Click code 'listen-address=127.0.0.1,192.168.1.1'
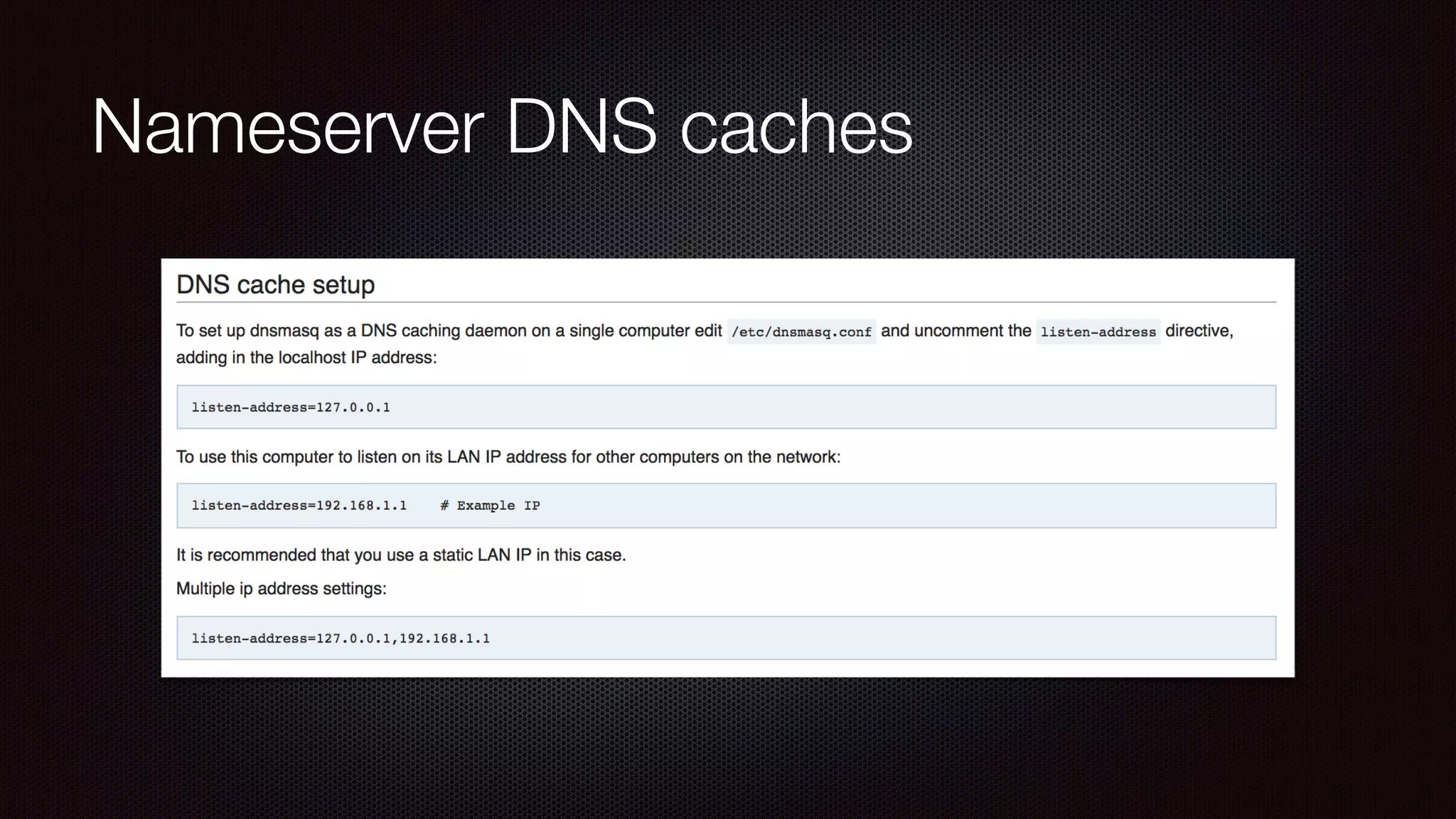This screenshot has width=1456, height=819. [x=341, y=638]
